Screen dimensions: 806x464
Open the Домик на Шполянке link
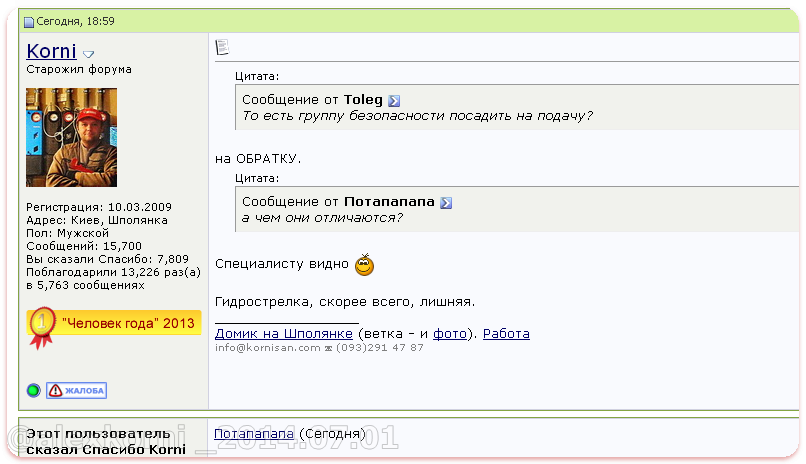pyautogui.click(x=284, y=334)
